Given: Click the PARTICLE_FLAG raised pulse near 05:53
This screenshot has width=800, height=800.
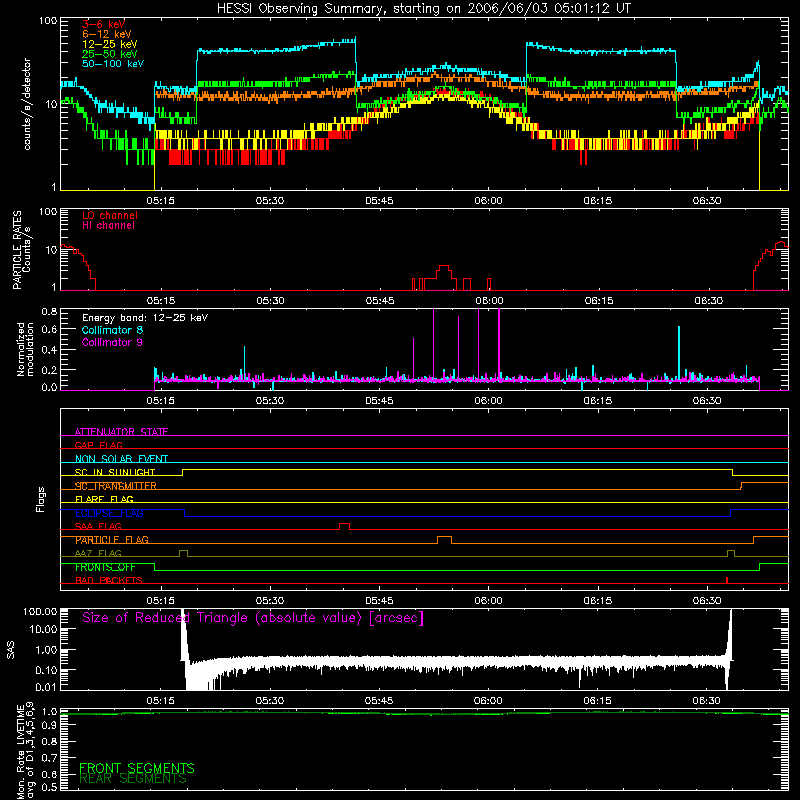Looking at the screenshot, I should [444, 540].
